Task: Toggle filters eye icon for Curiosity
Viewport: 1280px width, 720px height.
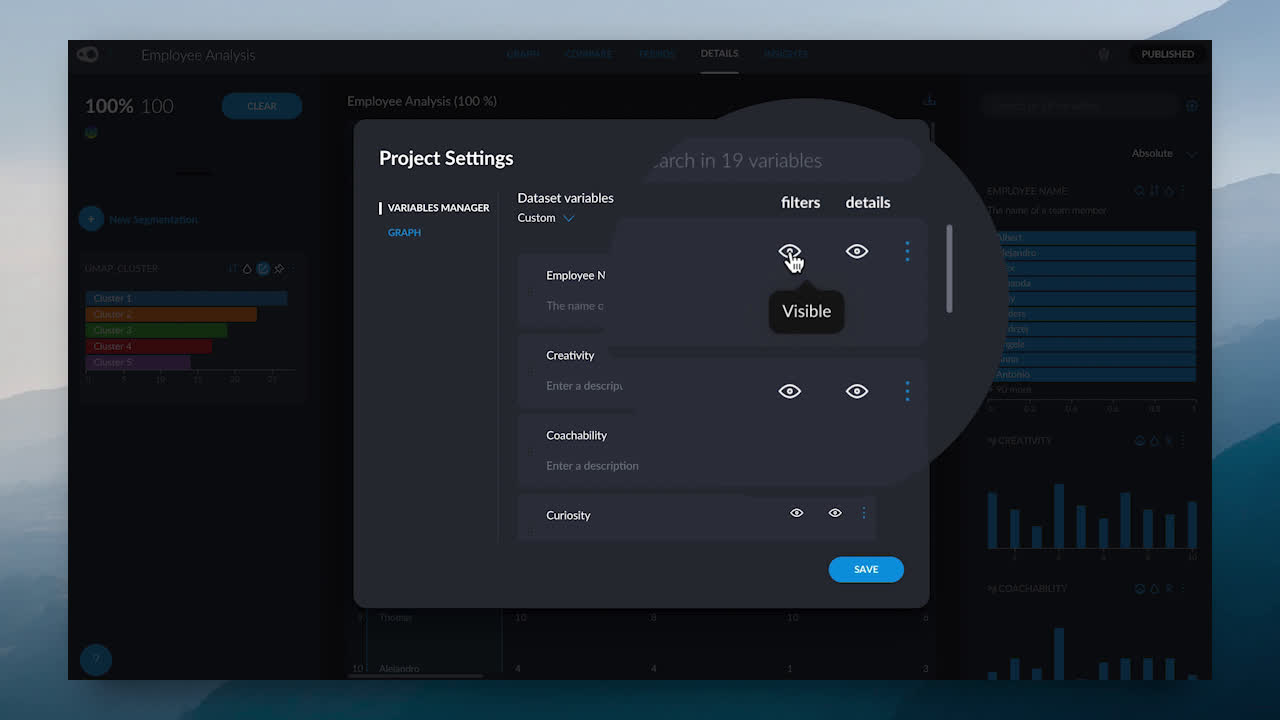Action: [x=797, y=513]
